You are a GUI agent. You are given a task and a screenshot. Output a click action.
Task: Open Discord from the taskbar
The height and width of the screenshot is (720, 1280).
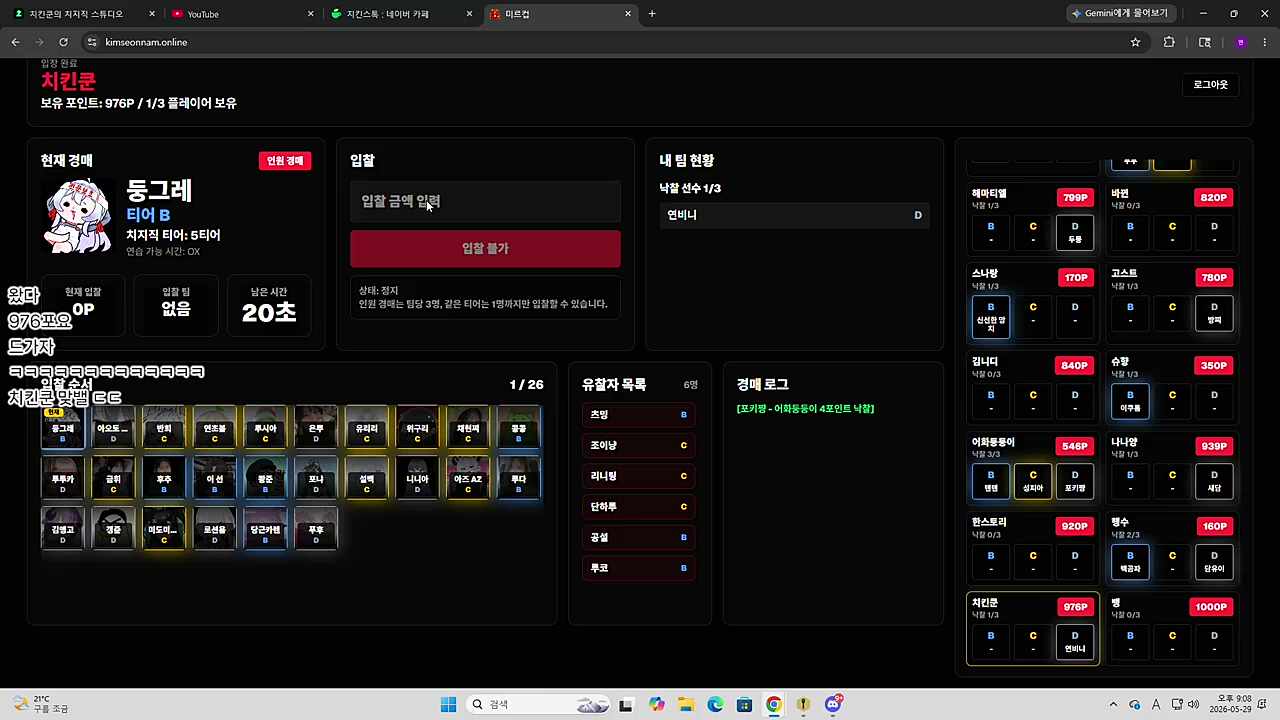(833, 704)
